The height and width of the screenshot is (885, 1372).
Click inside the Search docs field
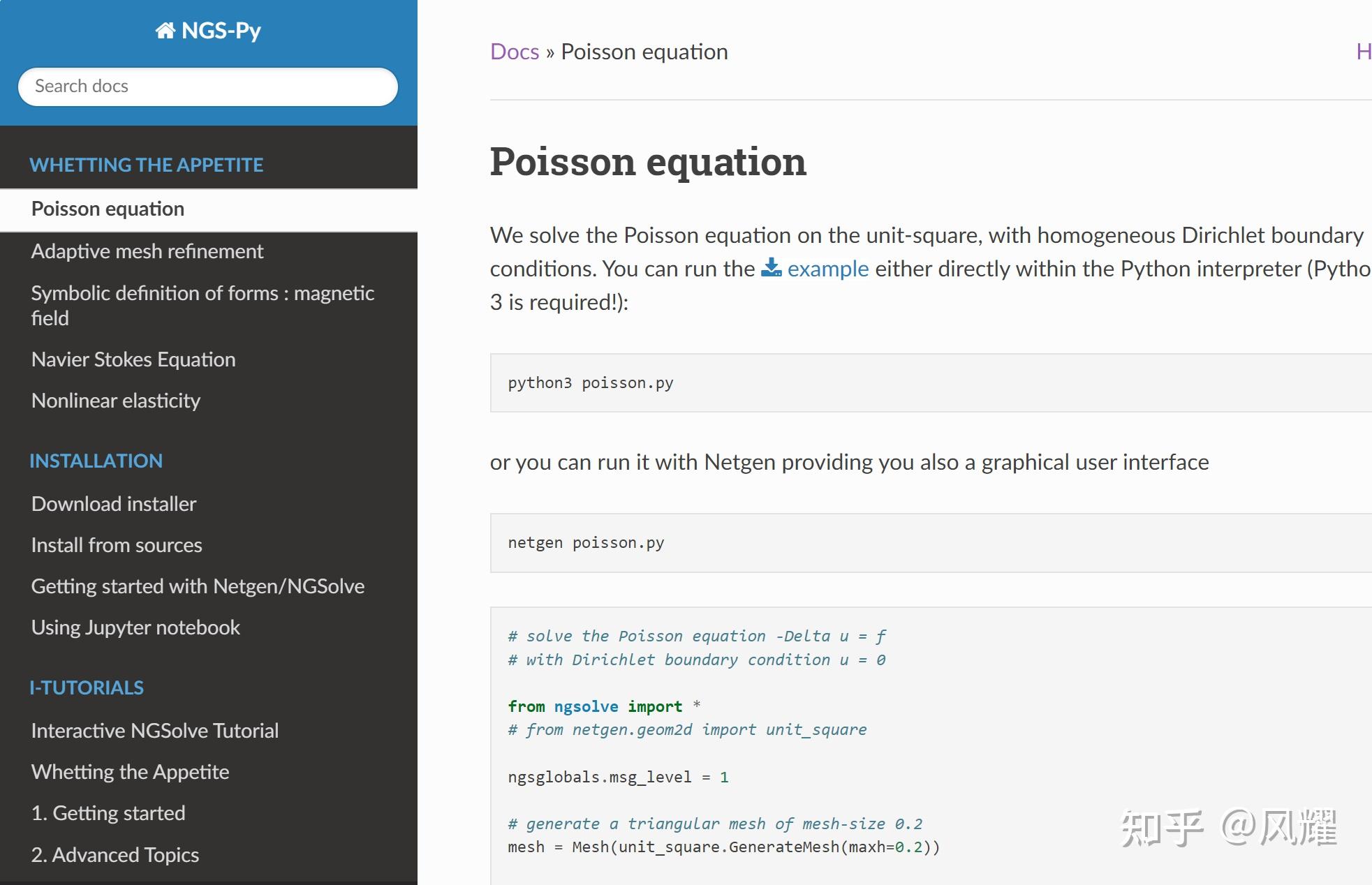coord(207,87)
